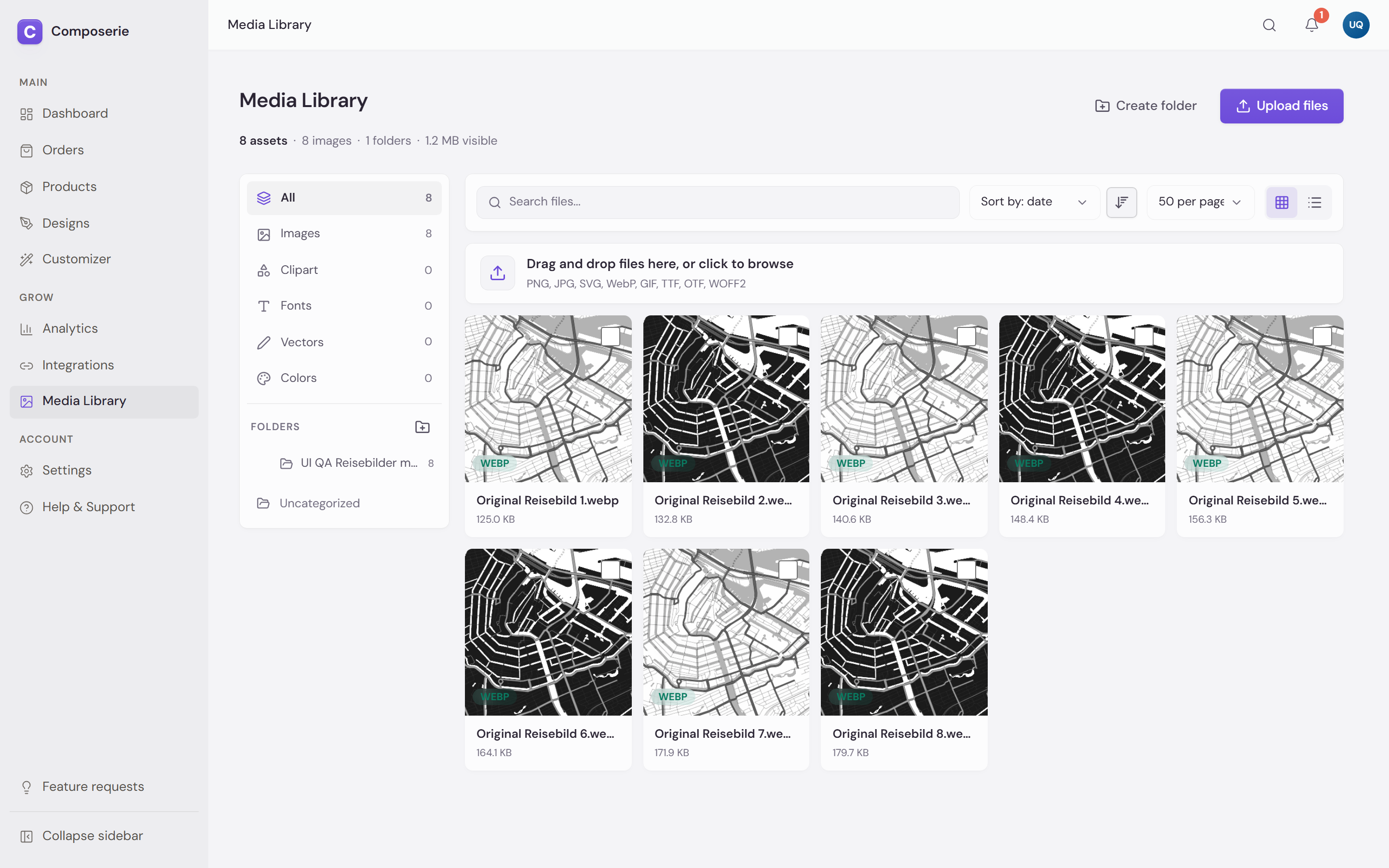Switch to list view
1389x868 pixels.
click(x=1314, y=202)
